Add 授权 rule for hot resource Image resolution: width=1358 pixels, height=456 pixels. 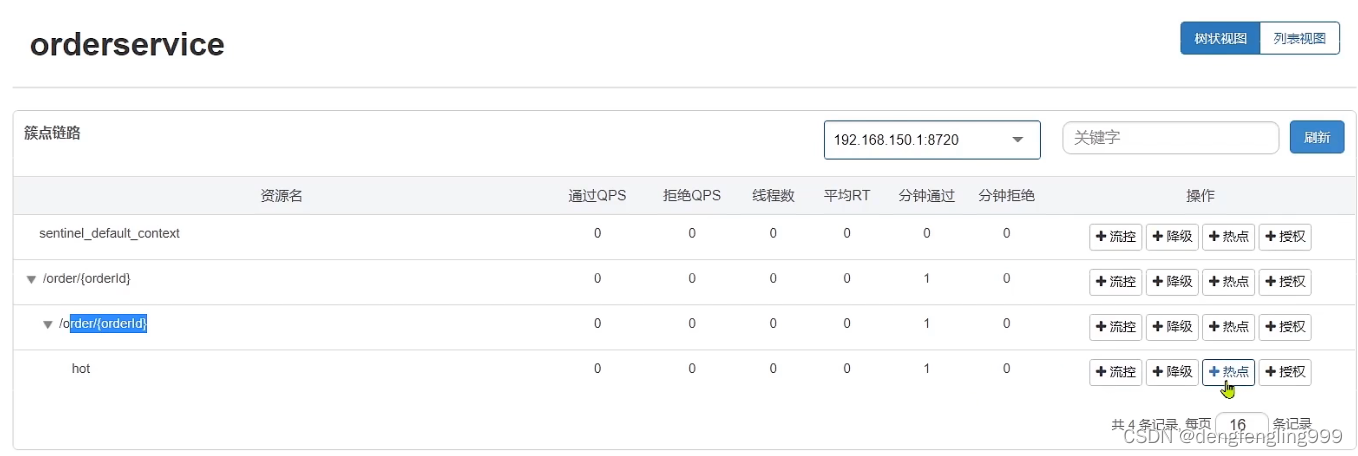point(1285,372)
